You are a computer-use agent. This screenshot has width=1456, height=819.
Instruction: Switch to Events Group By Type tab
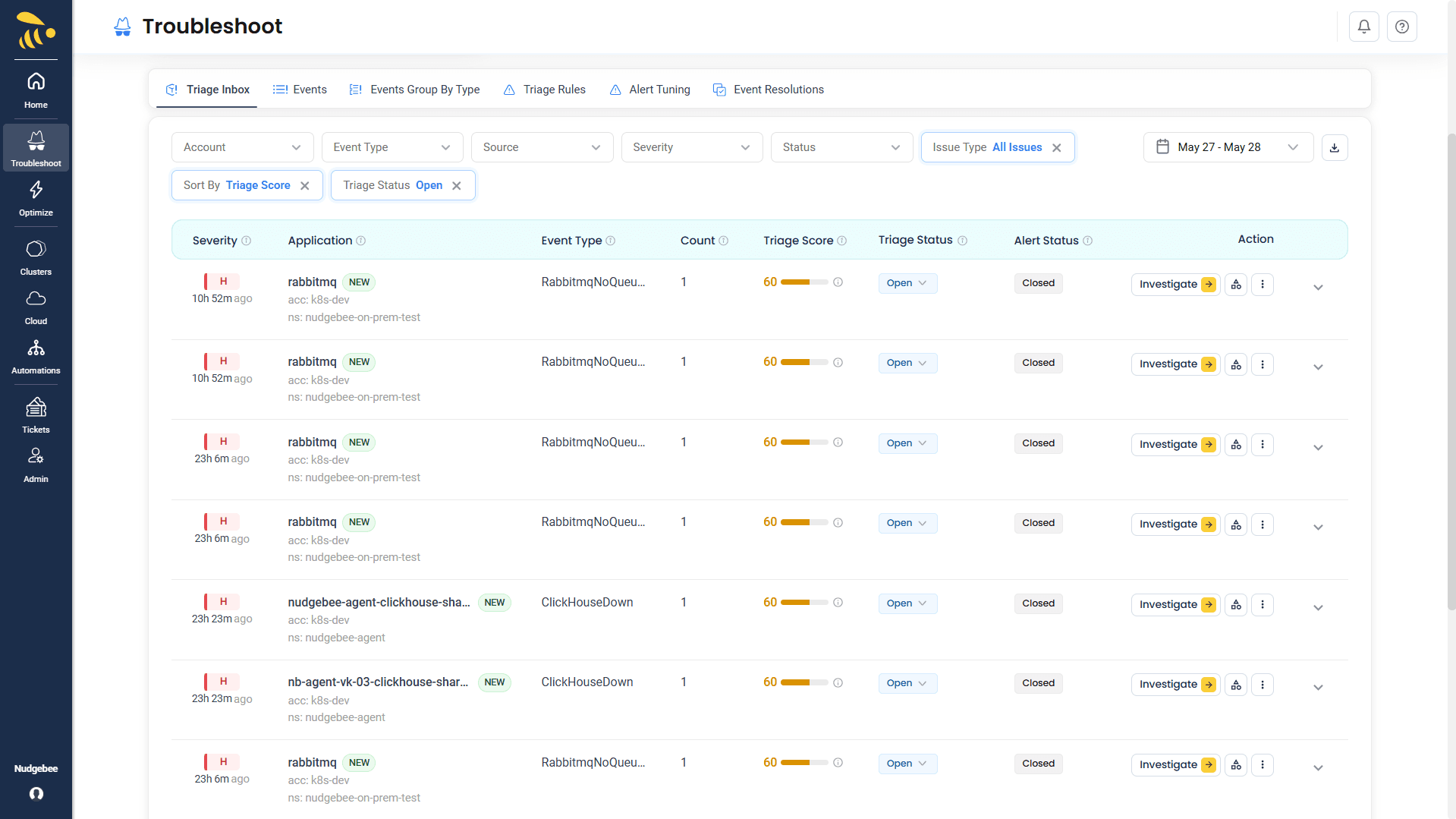(x=414, y=90)
